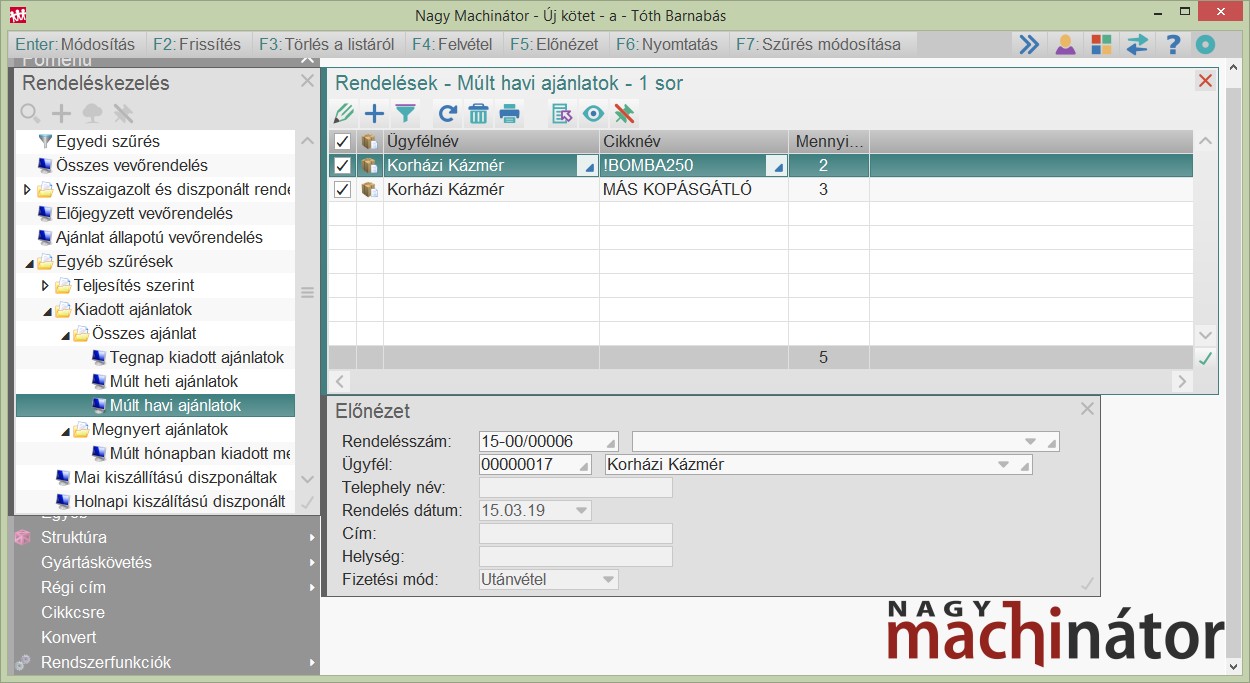The height and width of the screenshot is (683, 1250).
Task: Open lookup arrow in !BOMBA250 cell
Action: pyautogui.click(x=776, y=167)
